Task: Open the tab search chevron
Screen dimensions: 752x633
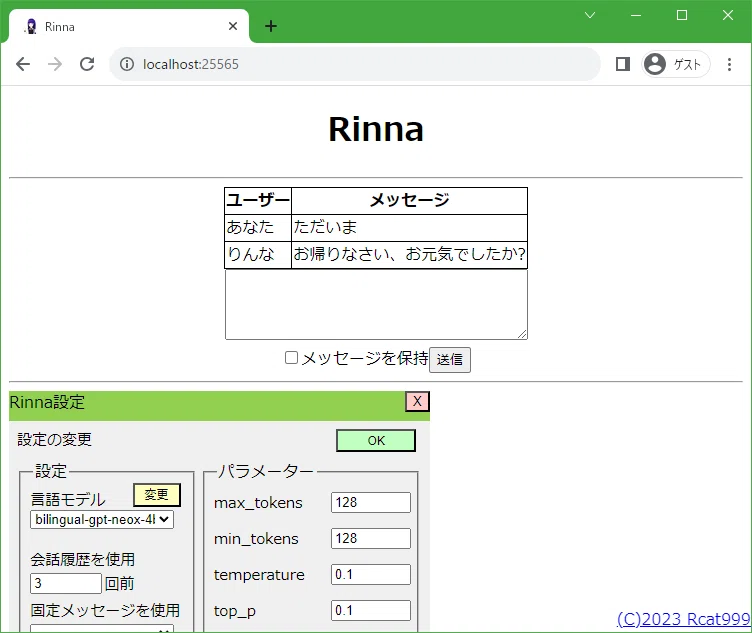Action: point(590,15)
